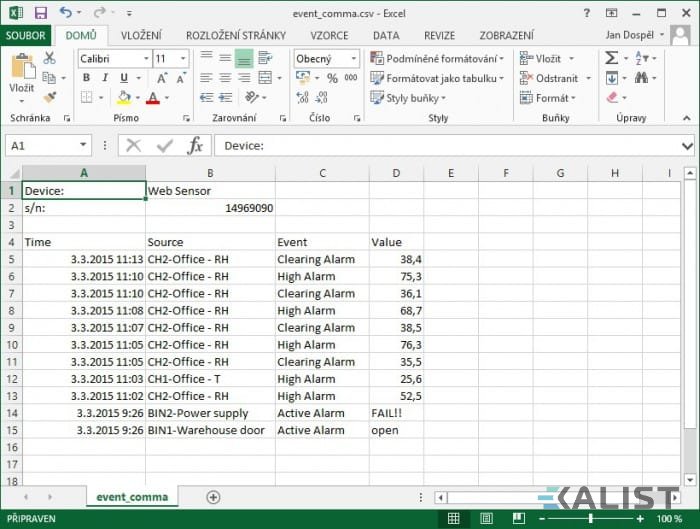Expand the formula bar chevron
The image size is (700, 529).
pyautogui.click(x=687, y=146)
